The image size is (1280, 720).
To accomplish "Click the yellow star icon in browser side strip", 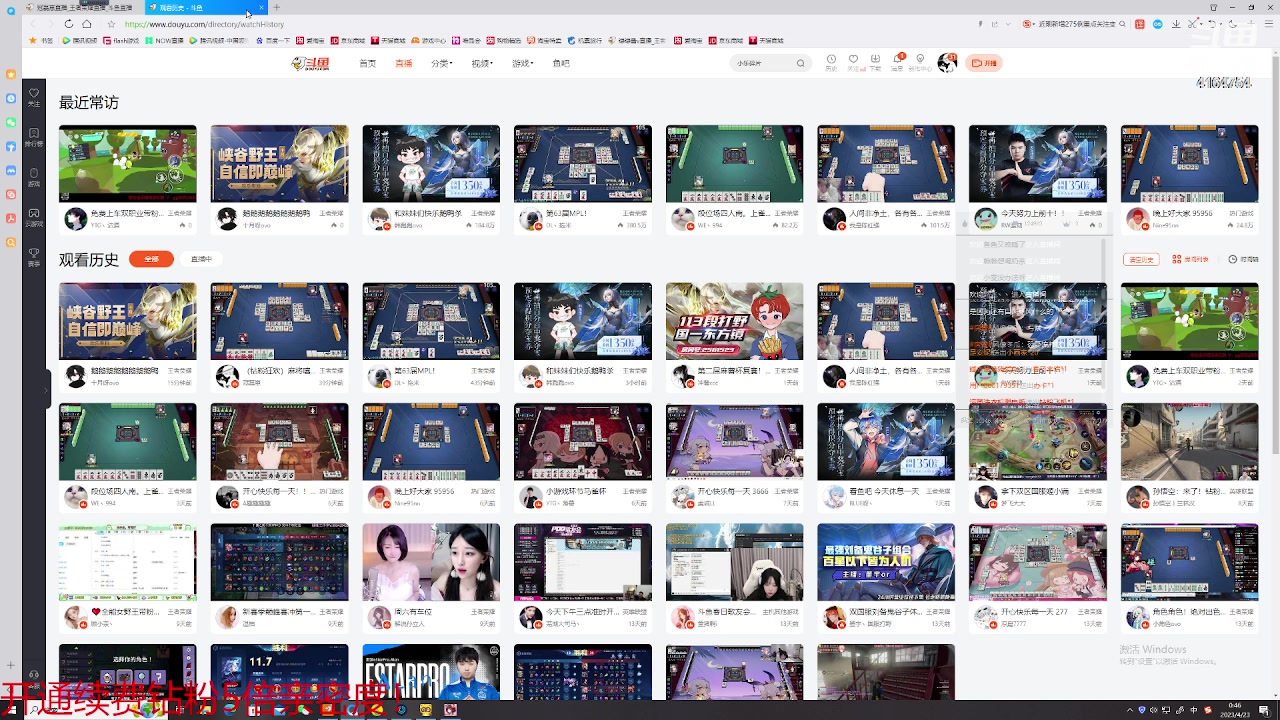I will (11, 74).
